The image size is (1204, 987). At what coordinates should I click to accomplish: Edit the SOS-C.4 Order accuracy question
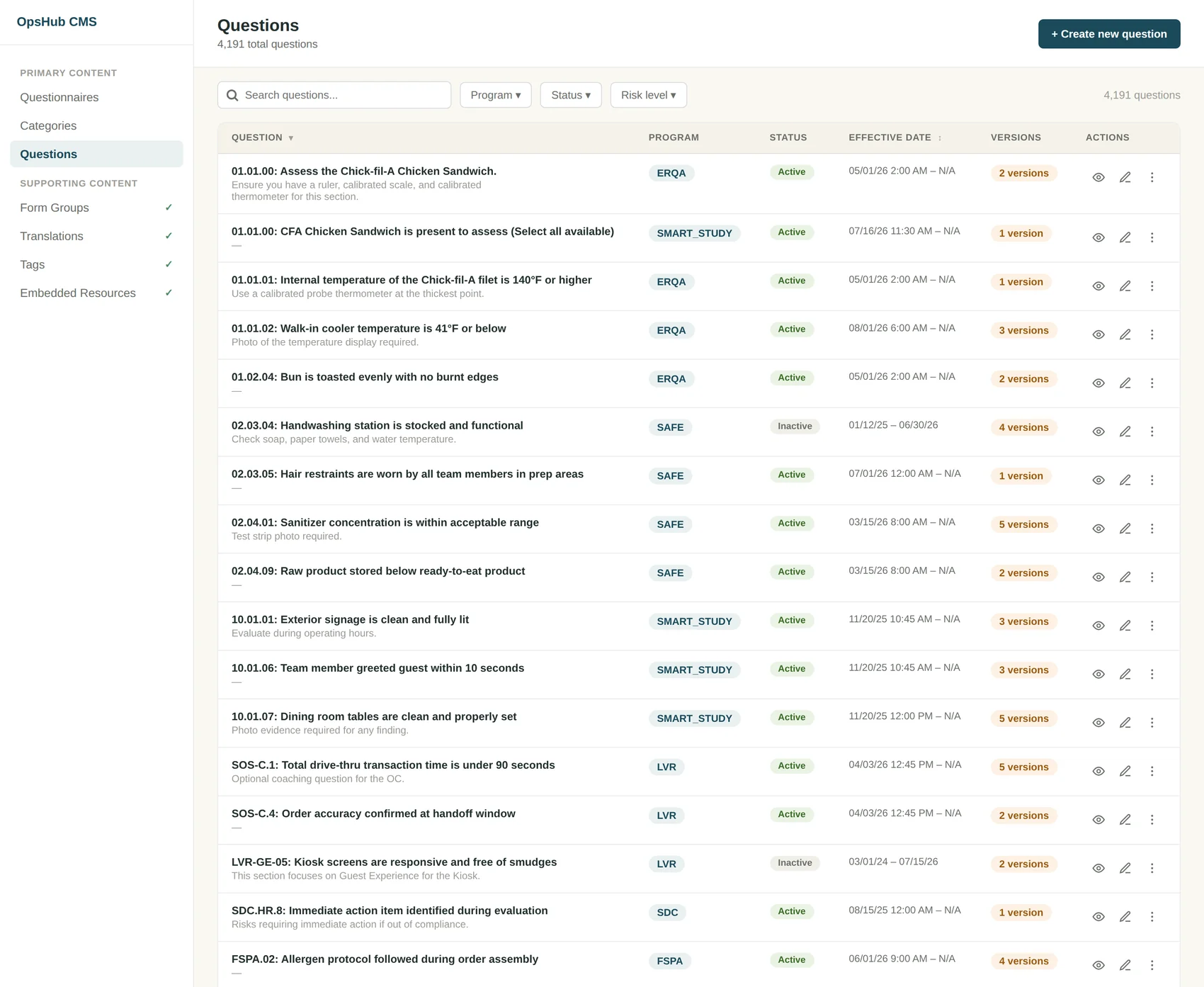[x=1125, y=820]
